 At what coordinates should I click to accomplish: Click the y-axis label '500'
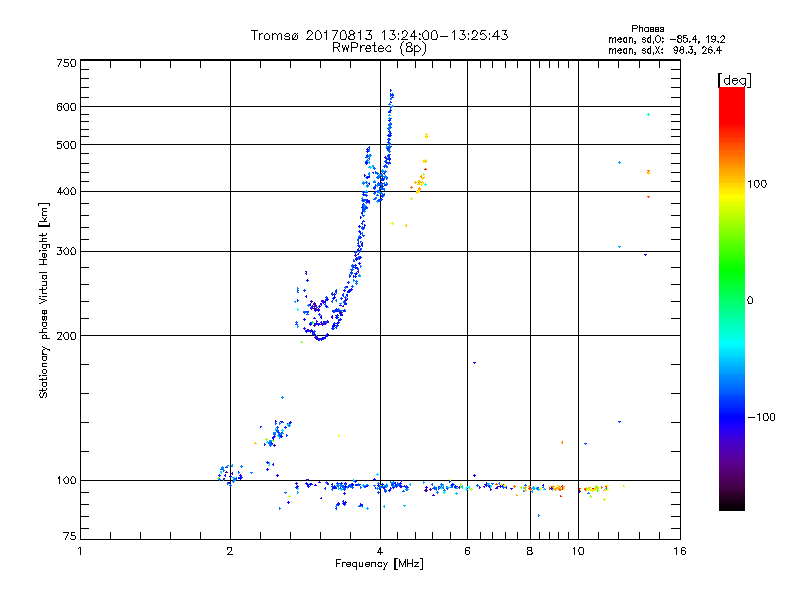click(x=66, y=145)
